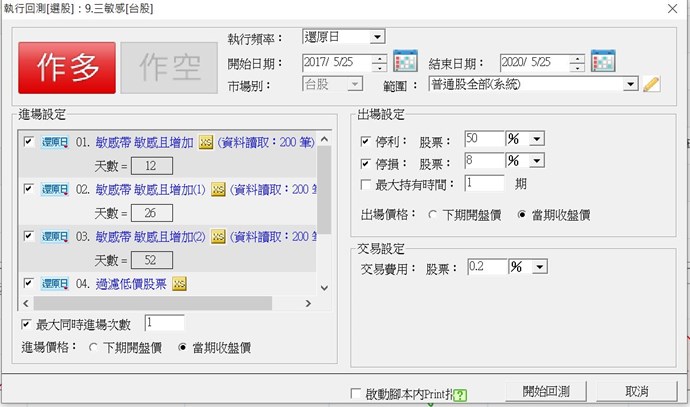This screenshot has width=690, height=407.
Task: Click 還原日 tag in row 02
Action: [x=55, y=190]
